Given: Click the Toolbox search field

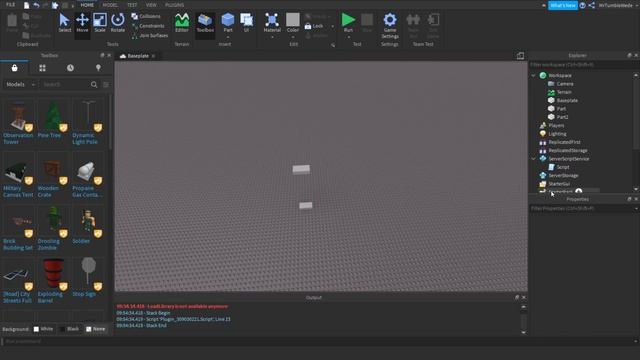Looking at the screenshot, I should [65, 84].
